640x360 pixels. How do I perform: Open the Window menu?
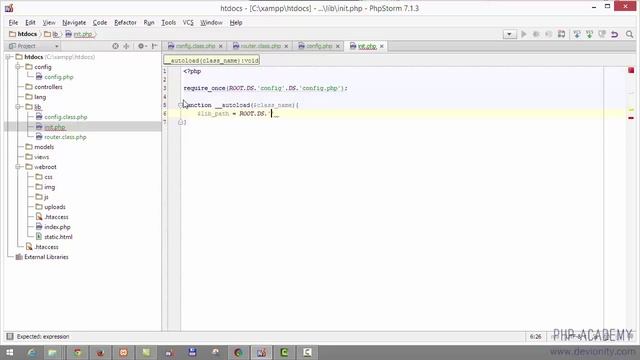click(211, 22)
